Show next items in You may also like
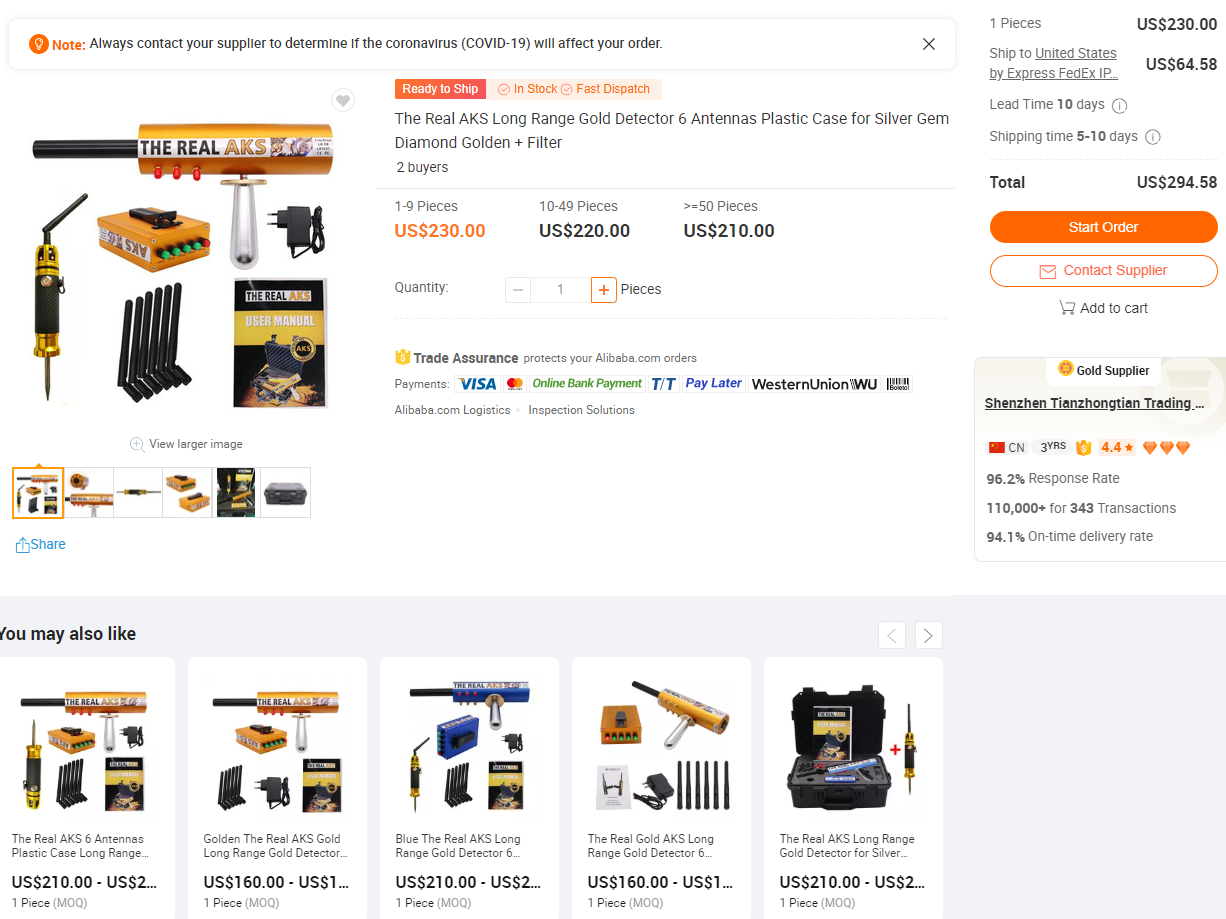The height and width of the screenshot is (919, 1226). tap(929, 635)
